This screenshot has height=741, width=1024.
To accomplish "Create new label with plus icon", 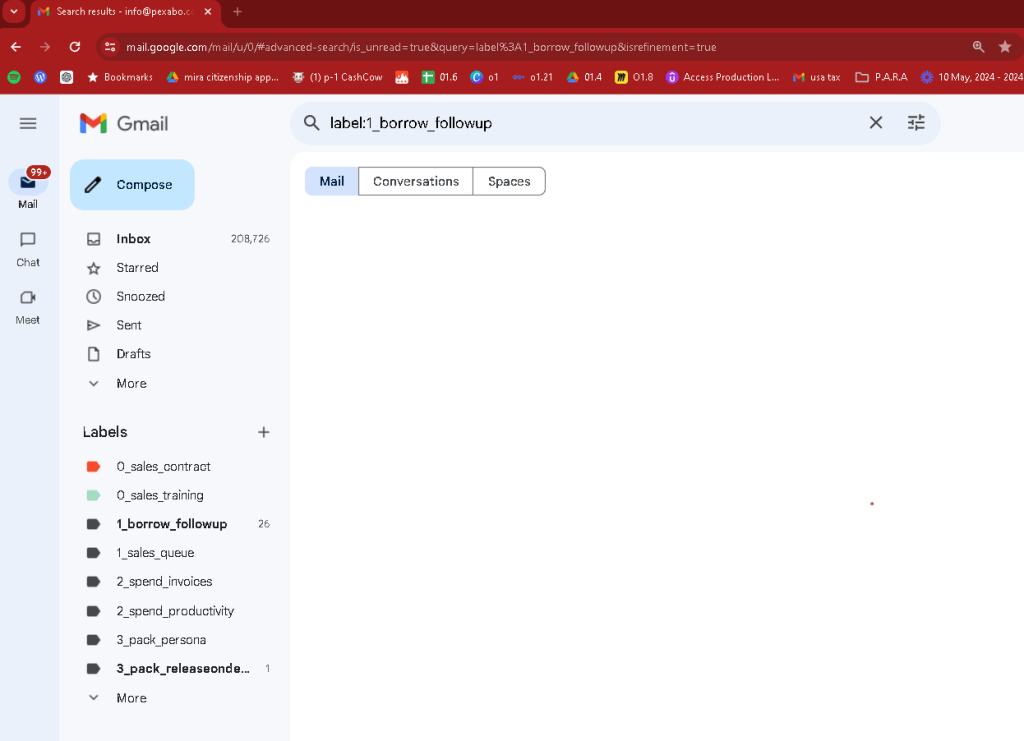I will [264, 432].
